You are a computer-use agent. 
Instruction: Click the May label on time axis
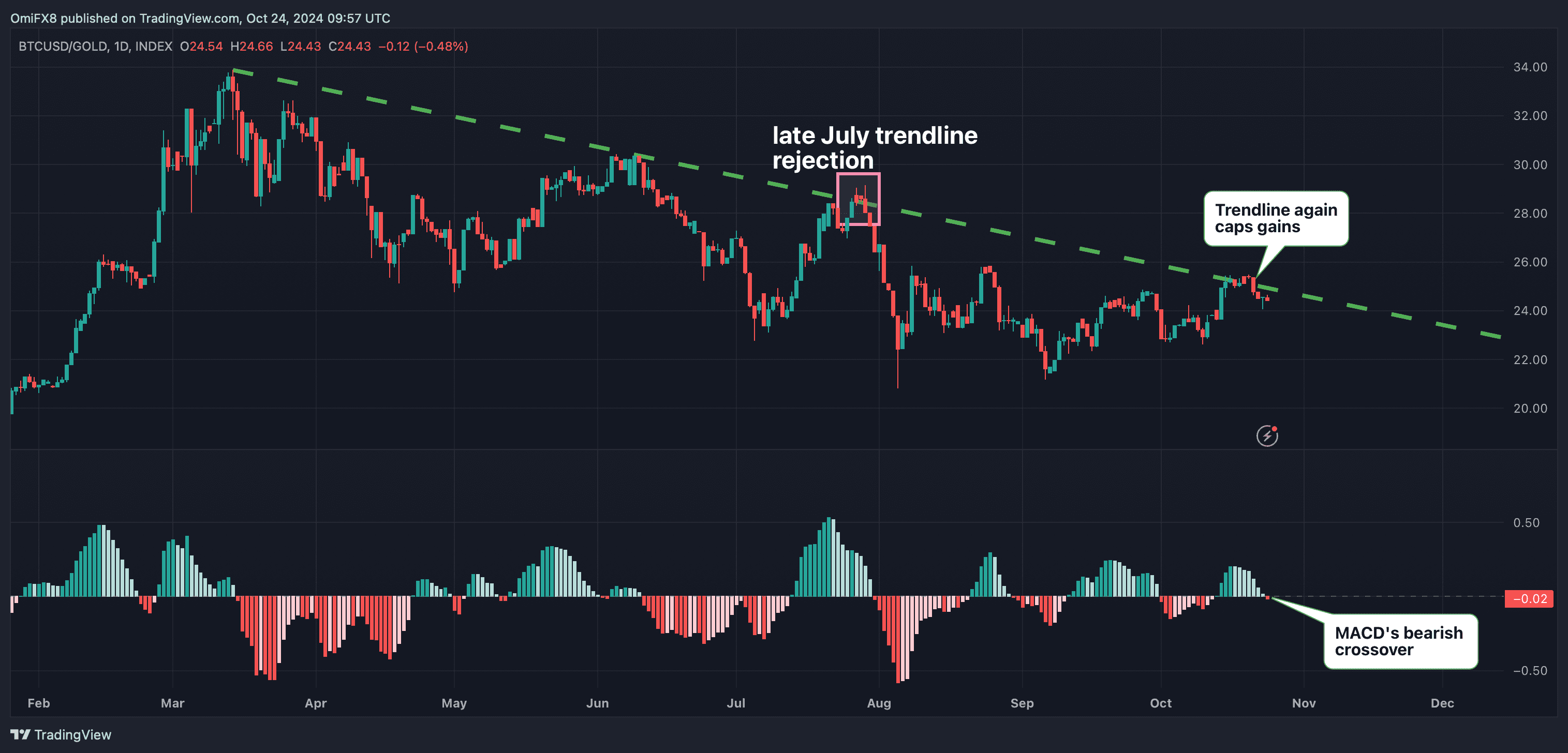coord(454,703)
